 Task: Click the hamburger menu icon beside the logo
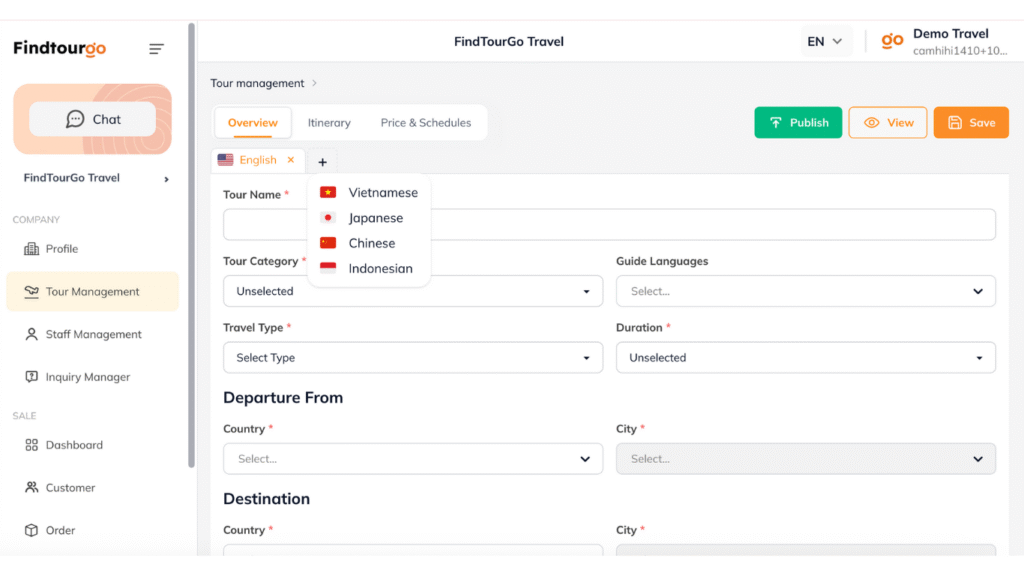pos(156,49)
